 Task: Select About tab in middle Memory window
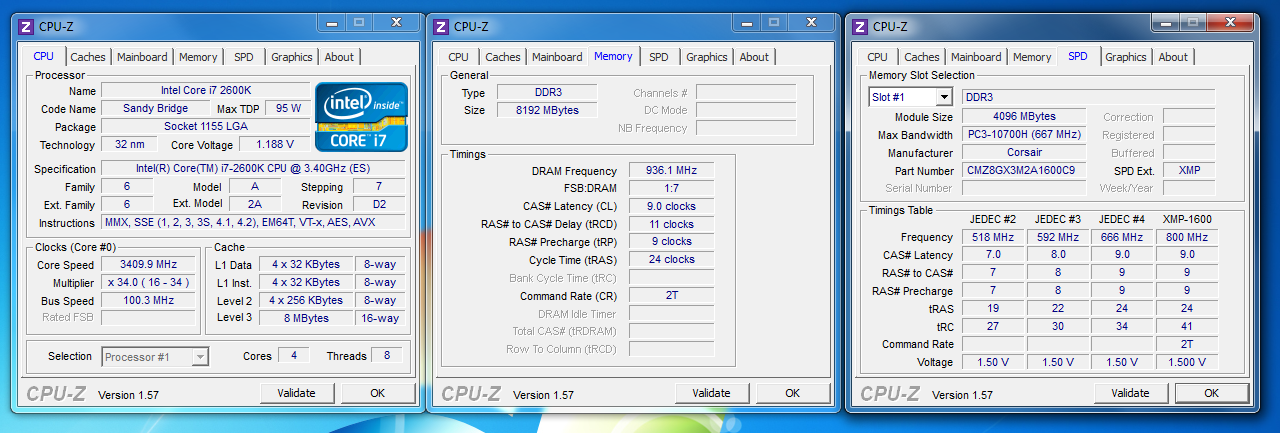754,57
